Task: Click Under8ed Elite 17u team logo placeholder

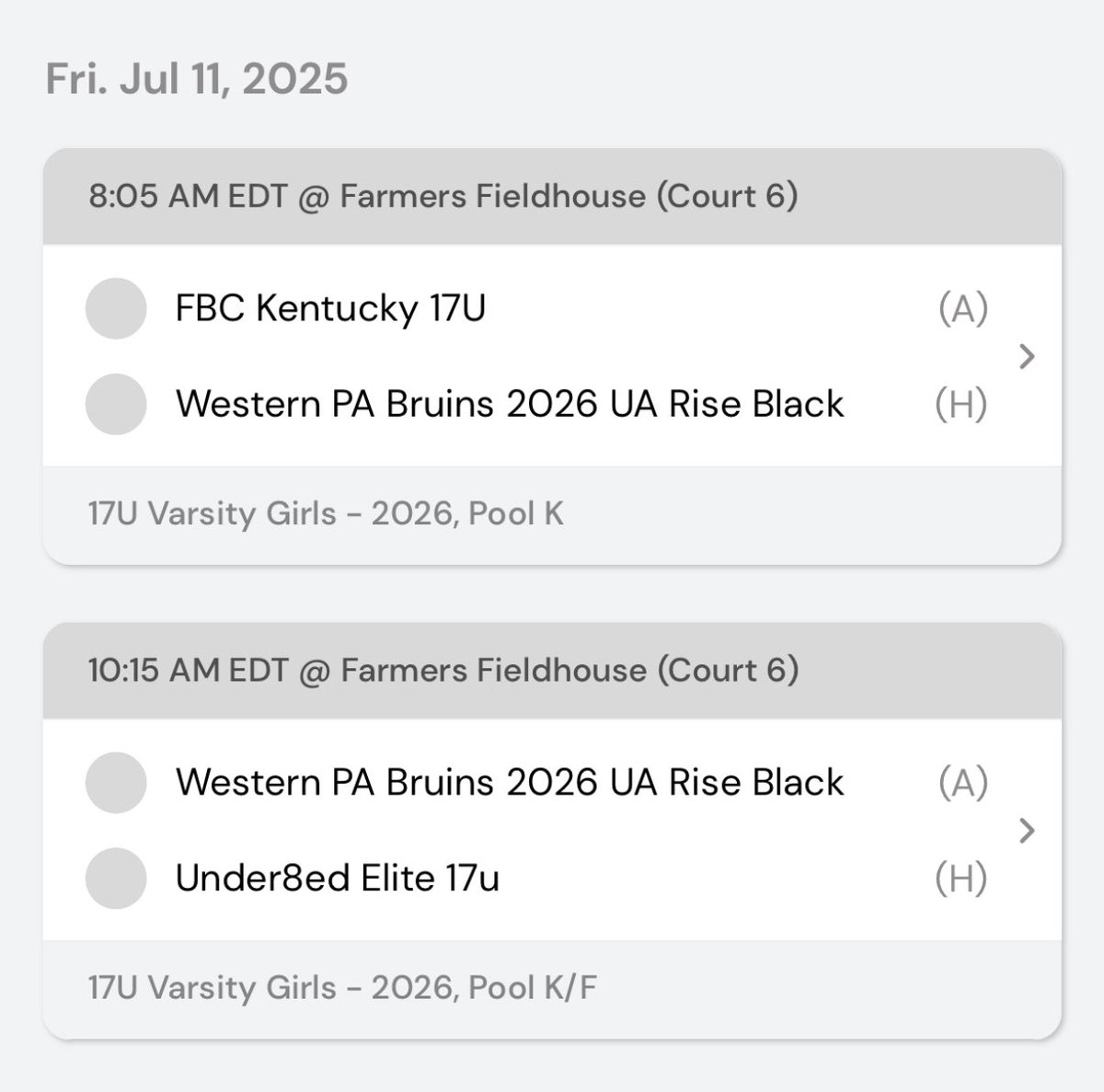Action: pyautogui.click(x=116, y=879)
